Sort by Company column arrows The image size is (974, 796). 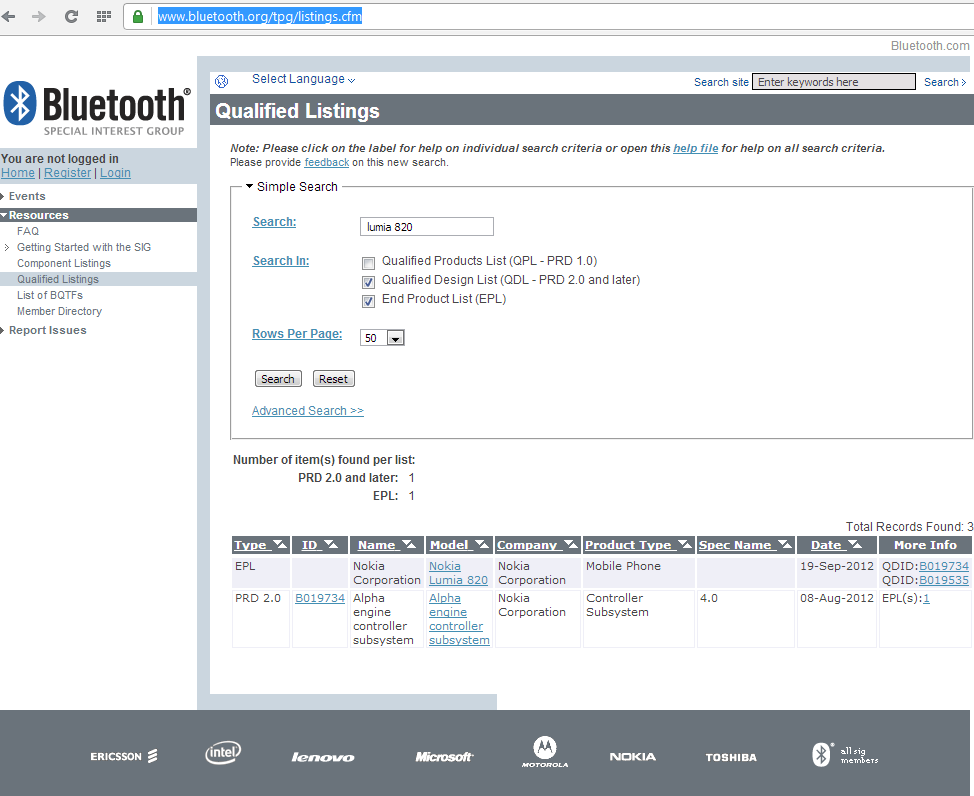571,545
